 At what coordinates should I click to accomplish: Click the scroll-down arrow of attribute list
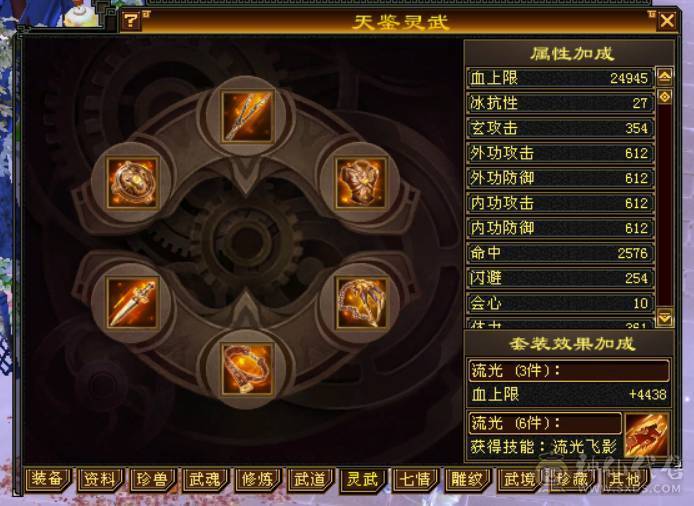[664, 317]
